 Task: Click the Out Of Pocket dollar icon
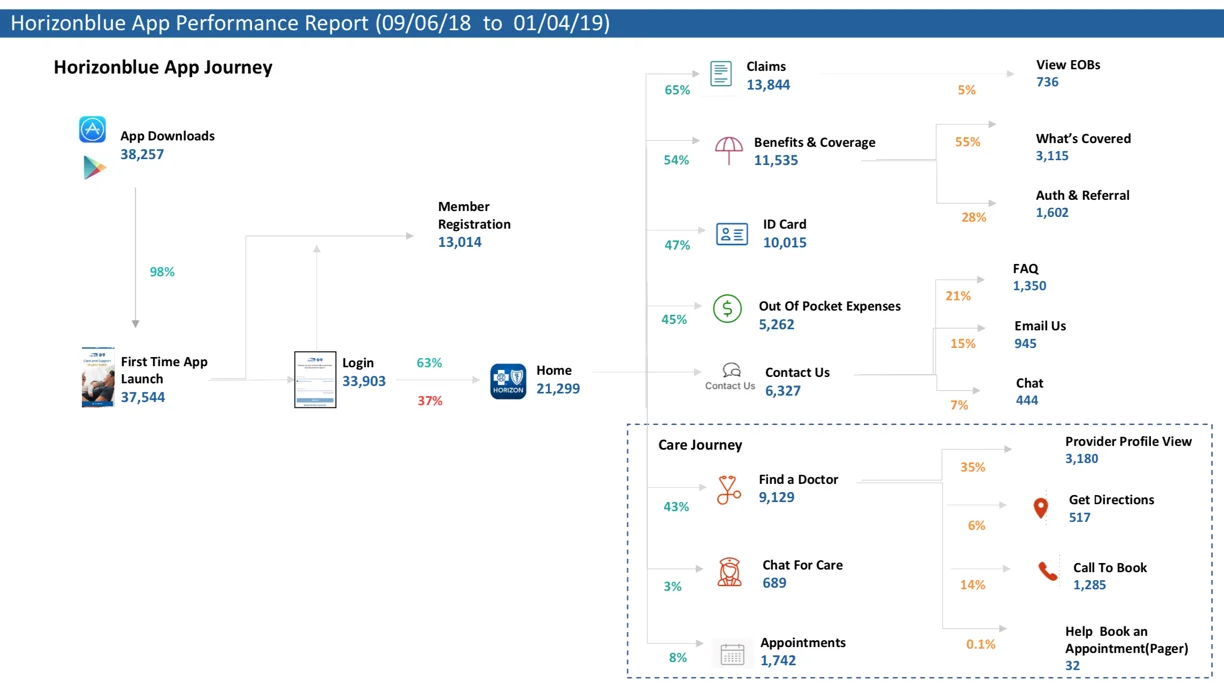(727, 308)
